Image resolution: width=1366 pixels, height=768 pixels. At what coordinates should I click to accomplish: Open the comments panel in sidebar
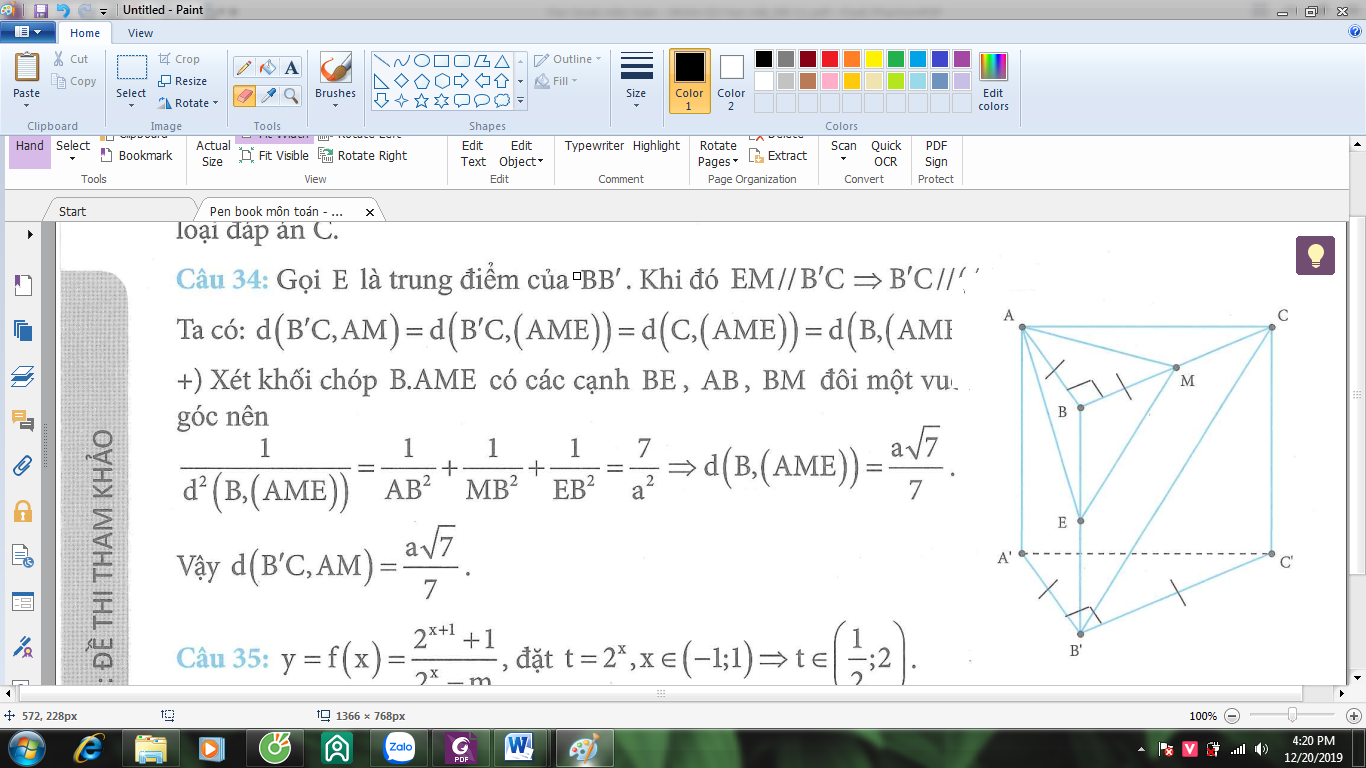(x=22, y=421)
